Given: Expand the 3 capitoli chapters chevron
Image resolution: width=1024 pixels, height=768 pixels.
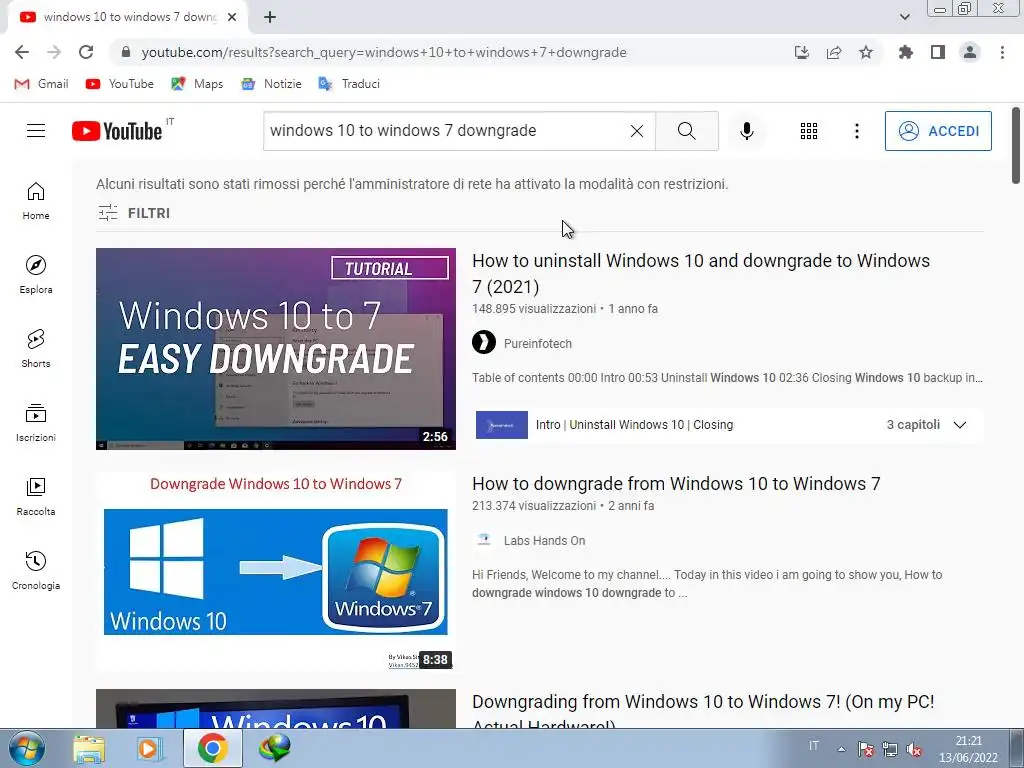Looking at the screenshot, I should [x=959, y=424].
